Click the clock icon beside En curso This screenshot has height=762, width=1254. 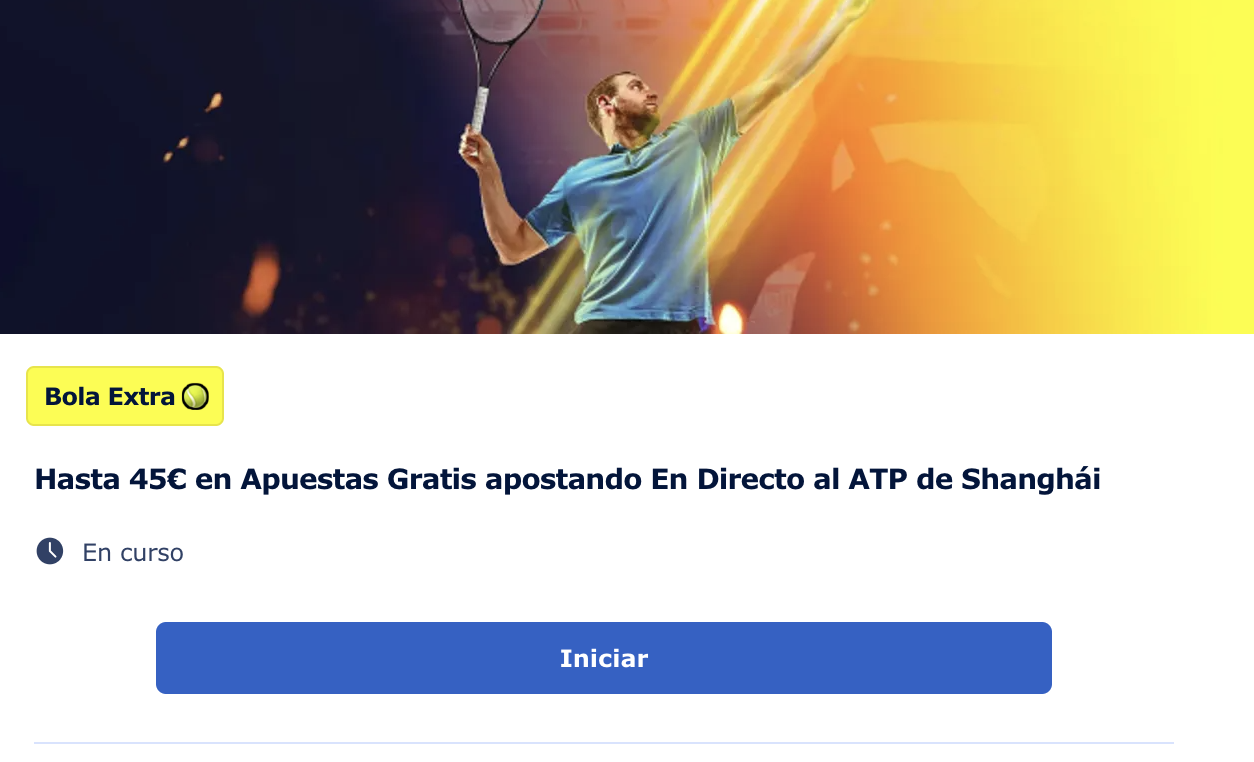tap(50, 551)
